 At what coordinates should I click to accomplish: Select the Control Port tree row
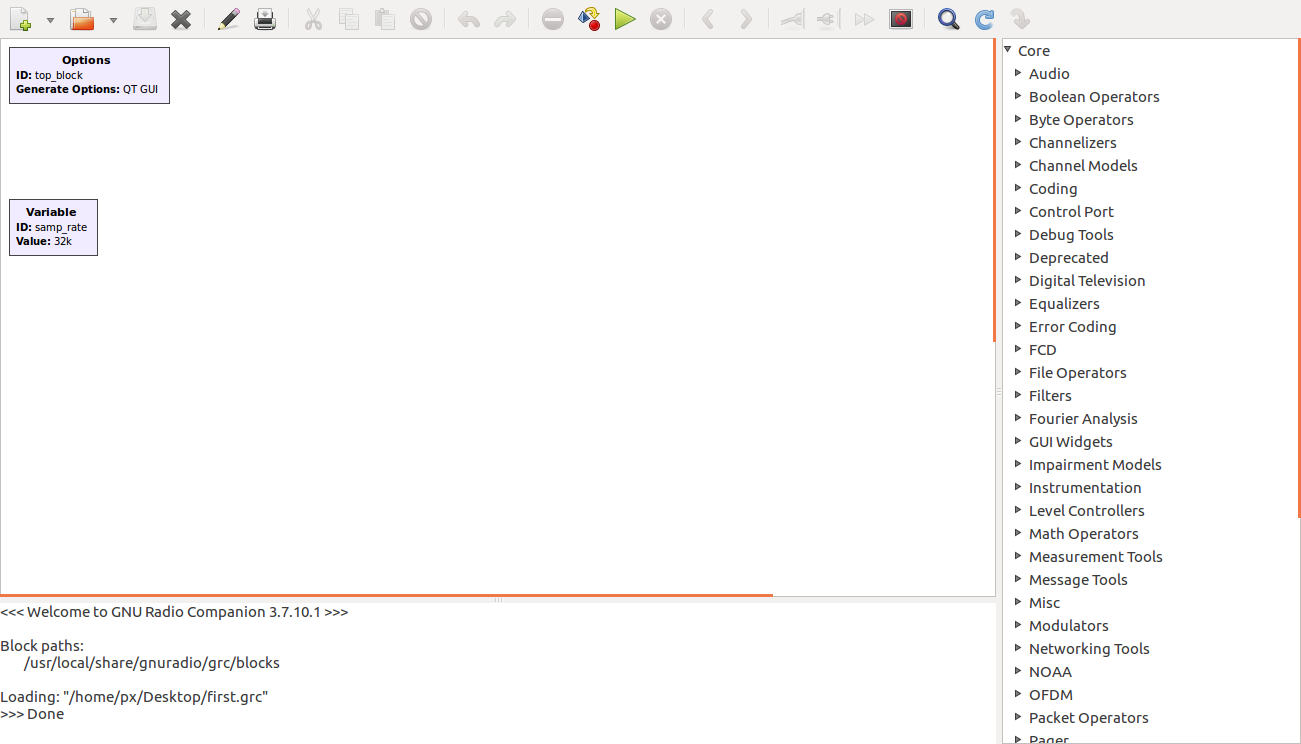1149,212
